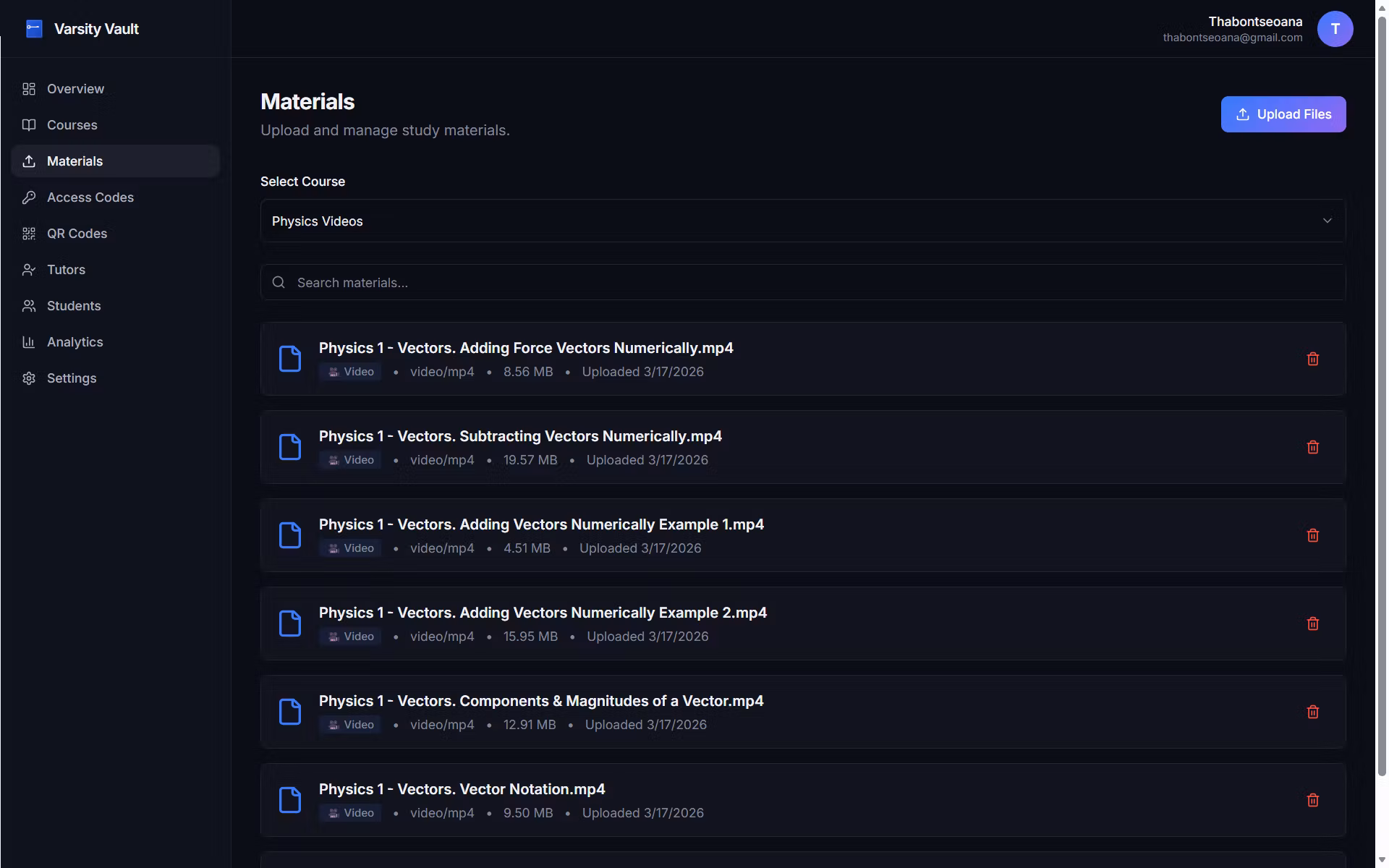Screen dimensions: 1389x868
Task: Click the scrollbar down arrow
Action: [1382, 861]
